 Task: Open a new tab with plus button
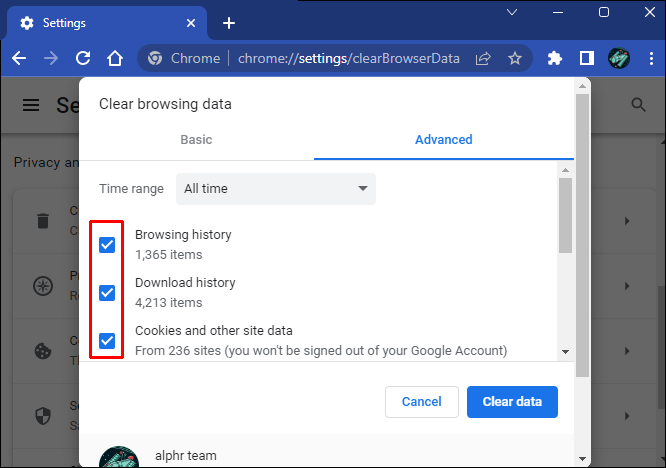pos(229,22)
